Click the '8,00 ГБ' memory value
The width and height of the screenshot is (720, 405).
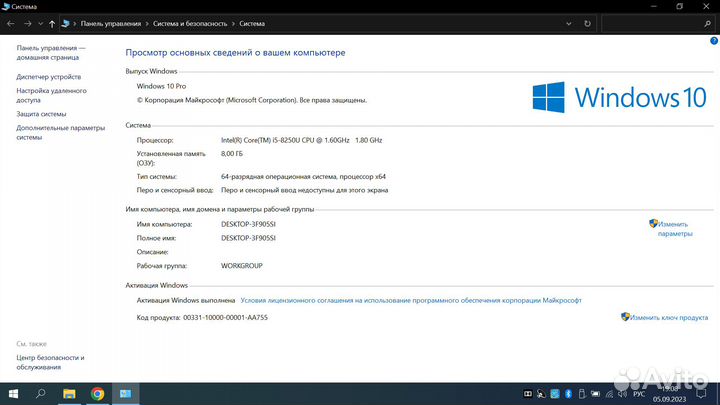232,153
